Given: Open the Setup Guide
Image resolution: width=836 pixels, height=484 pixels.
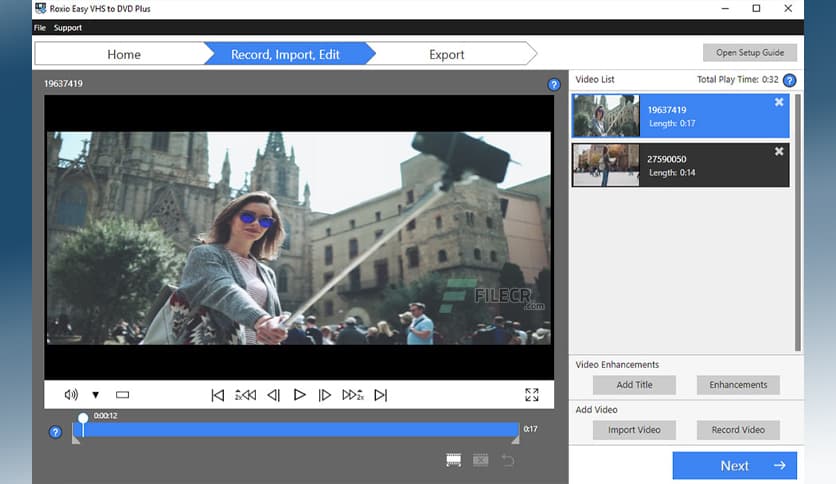Looking at the screenshot, I should [x=750, y=52].
